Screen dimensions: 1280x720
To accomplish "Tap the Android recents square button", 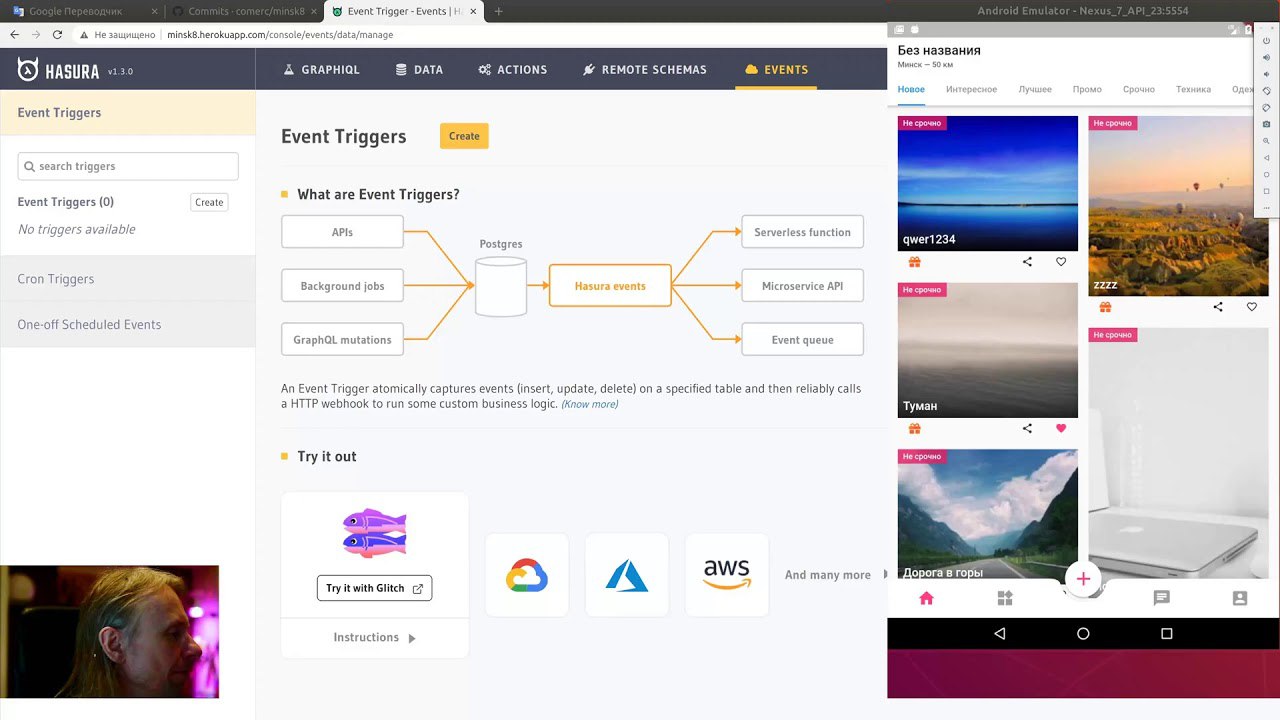I will tap(1166, 634).
